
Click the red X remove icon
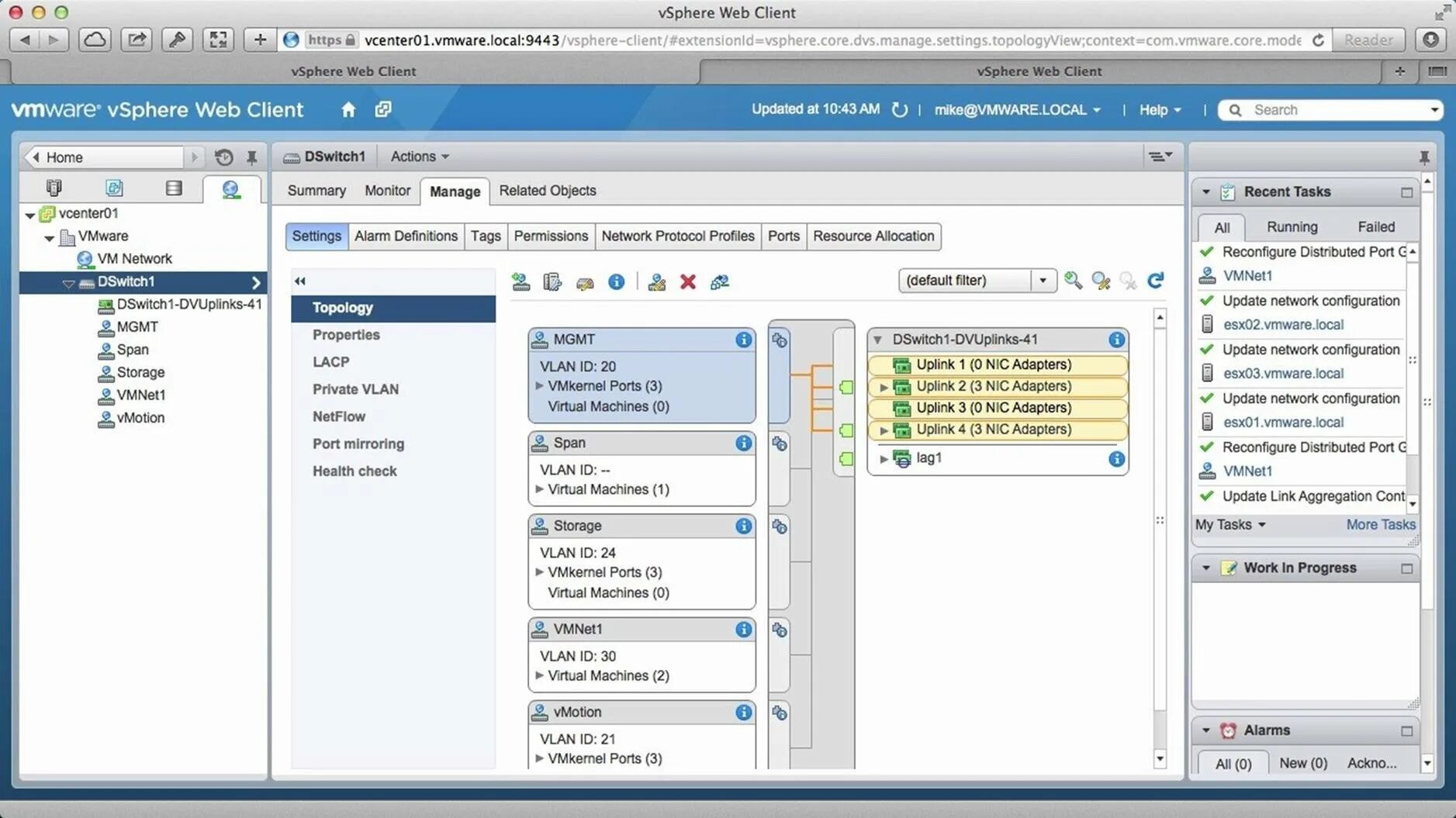coord(688,281)
